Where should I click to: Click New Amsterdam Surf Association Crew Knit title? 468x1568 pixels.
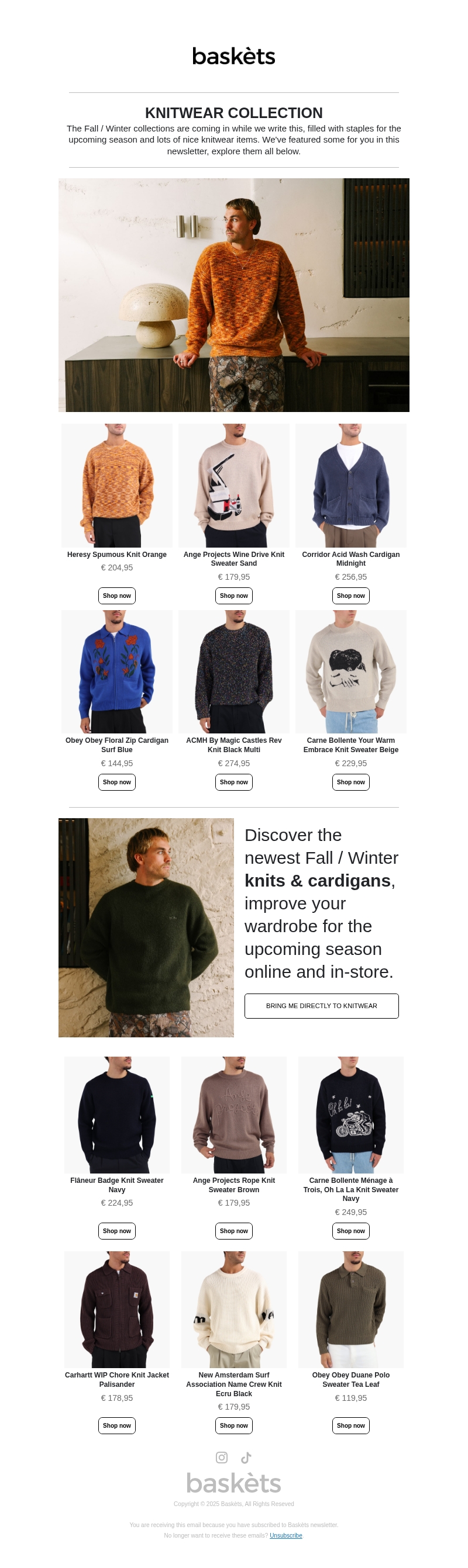tap(234, 1384)
